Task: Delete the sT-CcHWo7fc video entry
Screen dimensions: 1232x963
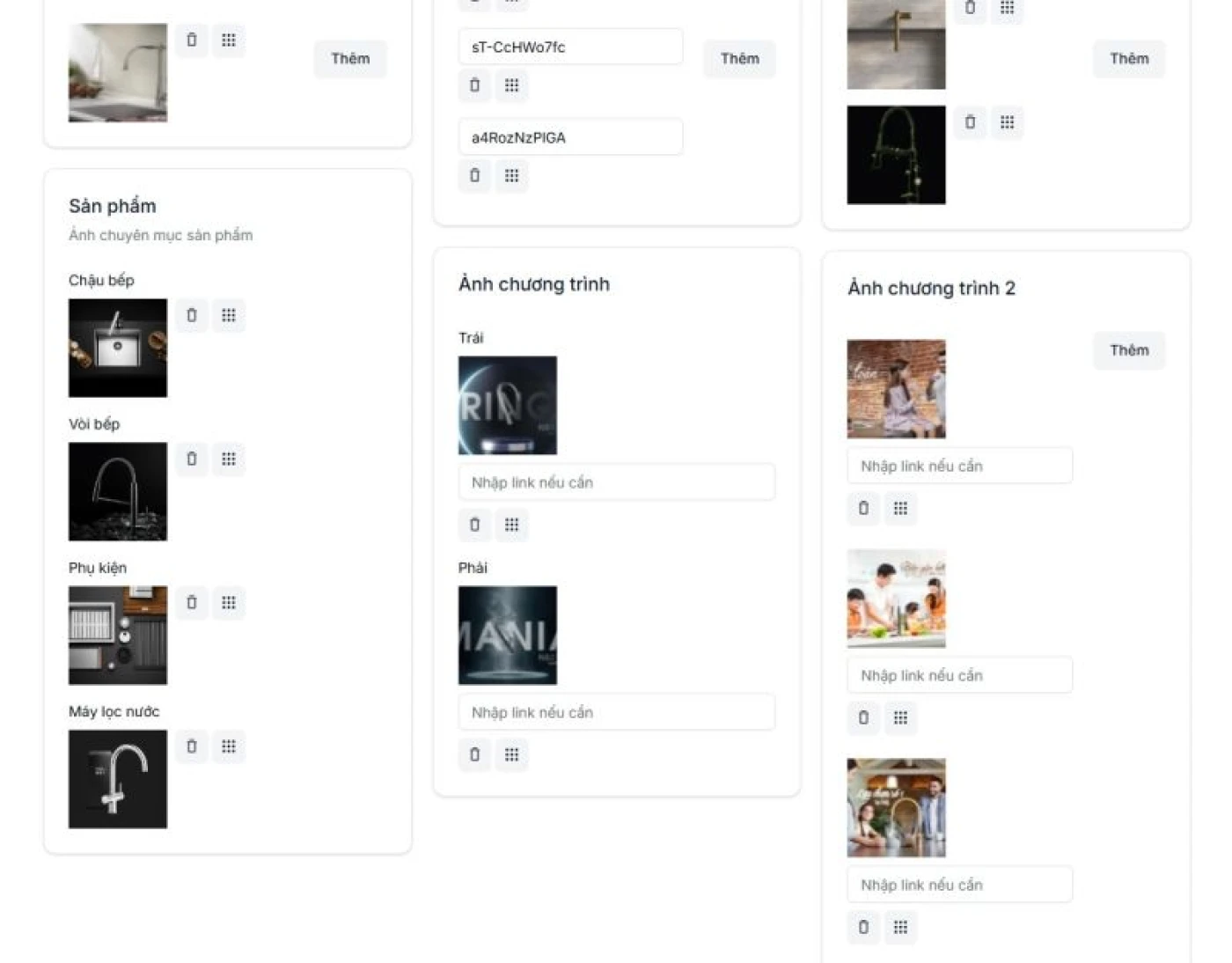Action: click(x=475, y=85)
